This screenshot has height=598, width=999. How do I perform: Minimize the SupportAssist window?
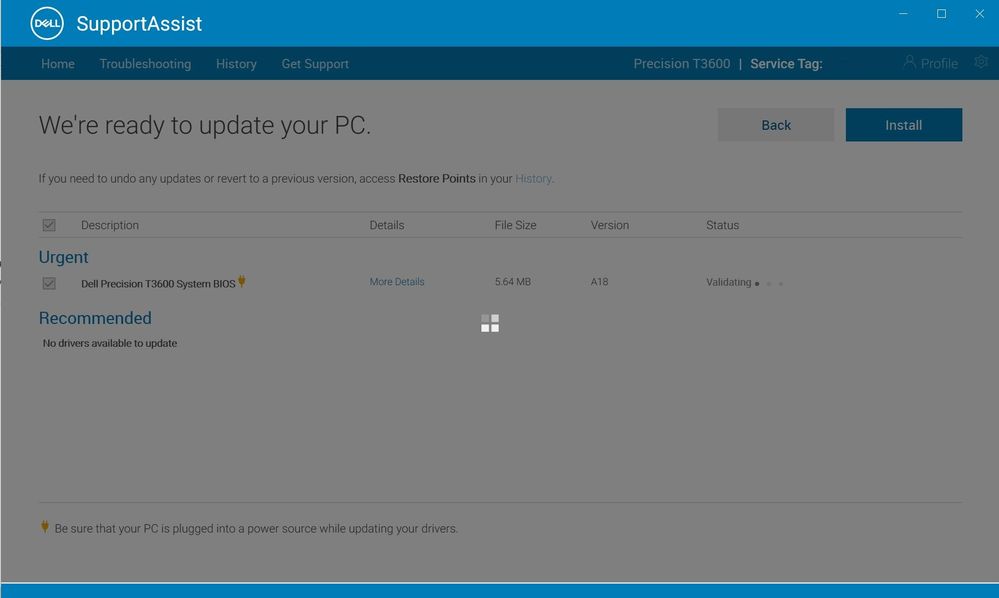tap(903, 13)
